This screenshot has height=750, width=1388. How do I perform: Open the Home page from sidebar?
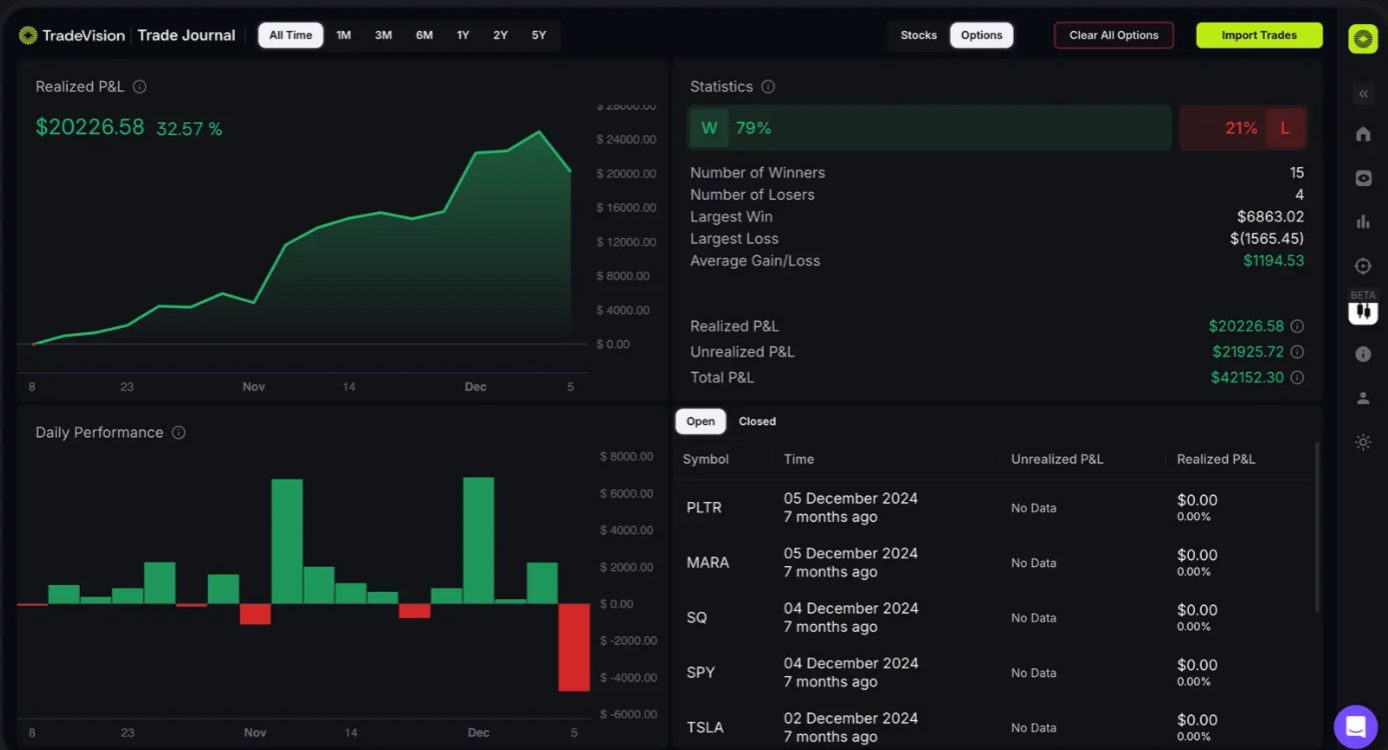tap(1363, 134)
